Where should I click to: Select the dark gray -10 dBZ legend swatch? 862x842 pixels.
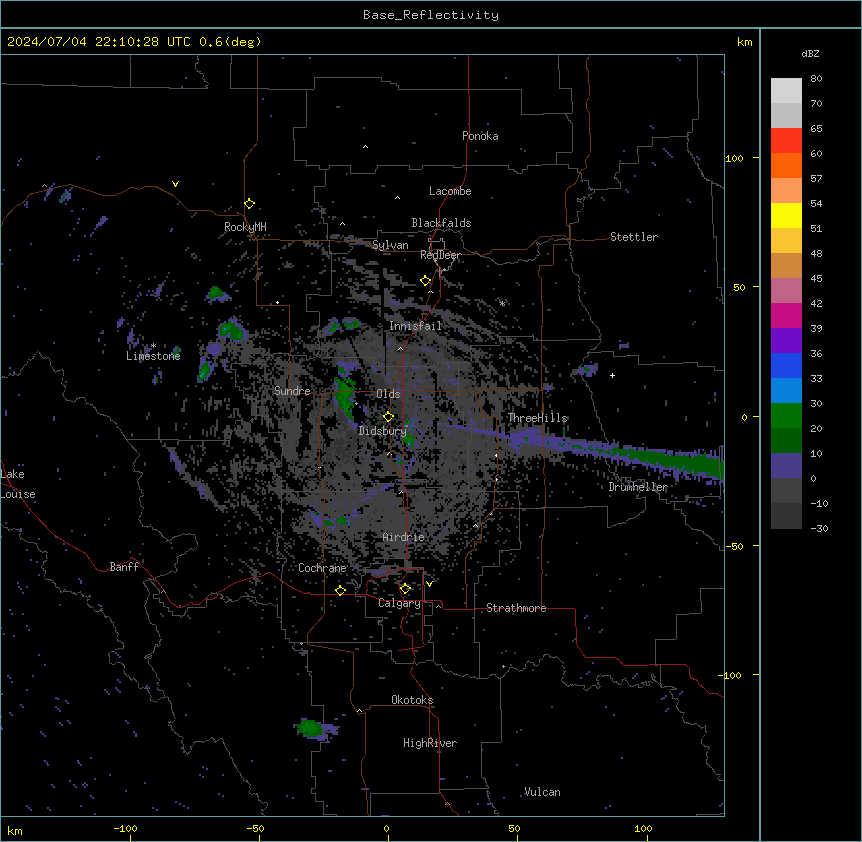click(x=786, y=516)
